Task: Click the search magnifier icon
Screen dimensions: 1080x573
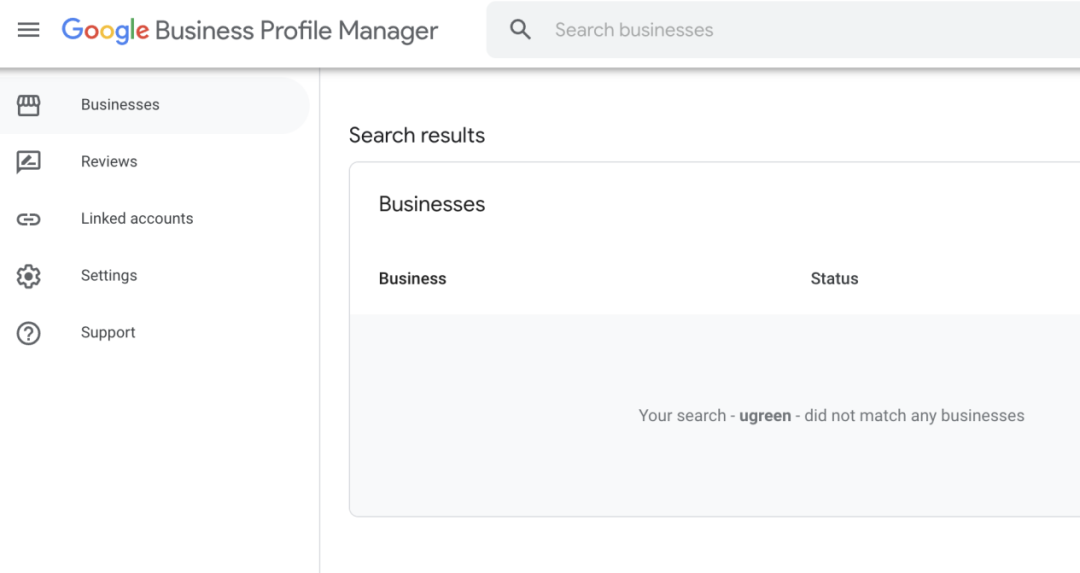Action: point(520,30)
